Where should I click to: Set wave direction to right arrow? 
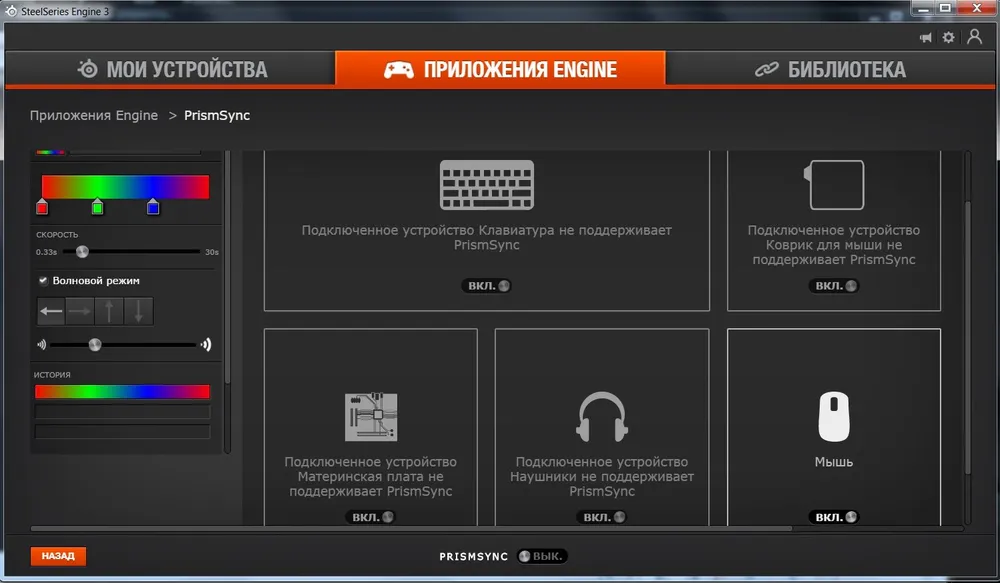tap(80, 311)
